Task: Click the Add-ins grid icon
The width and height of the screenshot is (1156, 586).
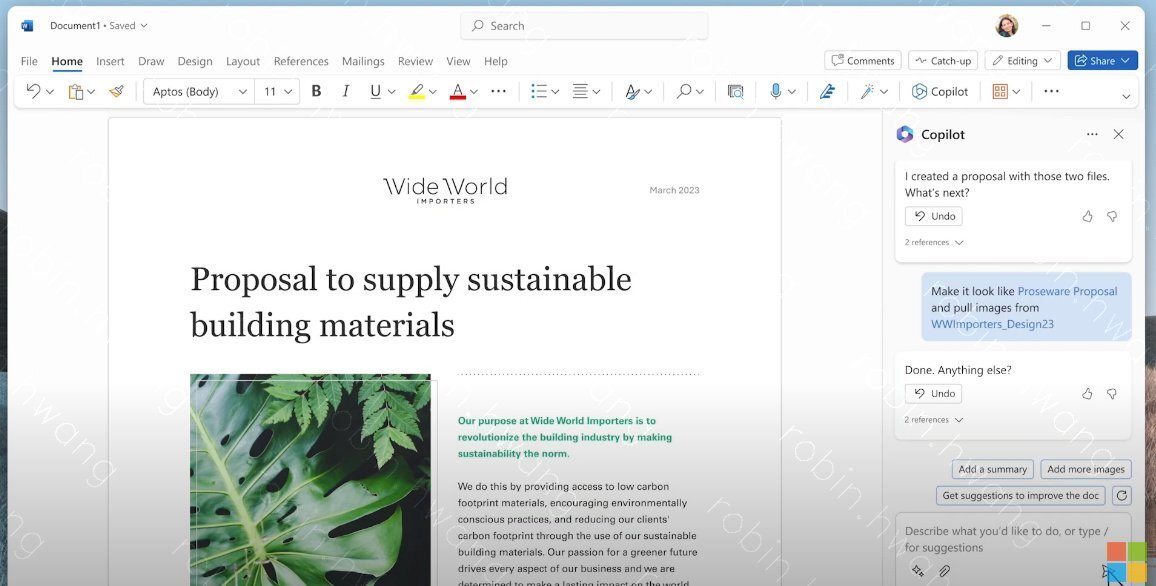Action: (1000, 91)
